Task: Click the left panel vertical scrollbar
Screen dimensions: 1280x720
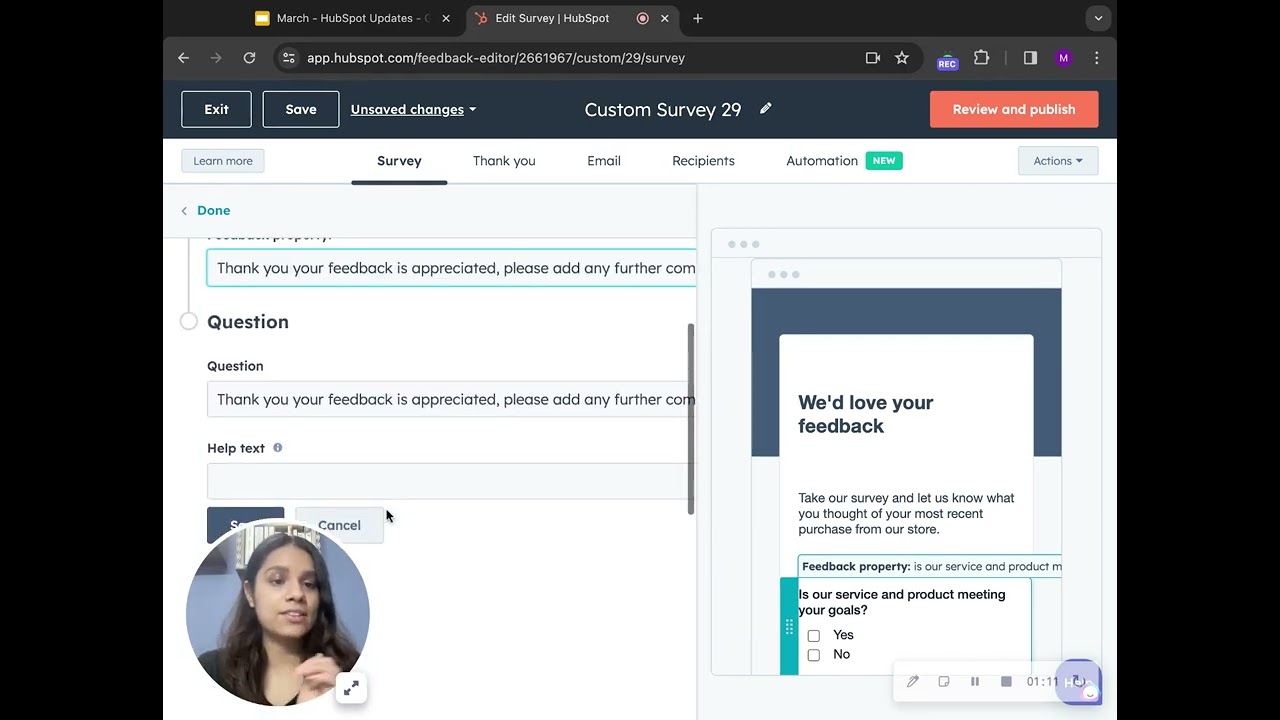Action: point(691,419)
